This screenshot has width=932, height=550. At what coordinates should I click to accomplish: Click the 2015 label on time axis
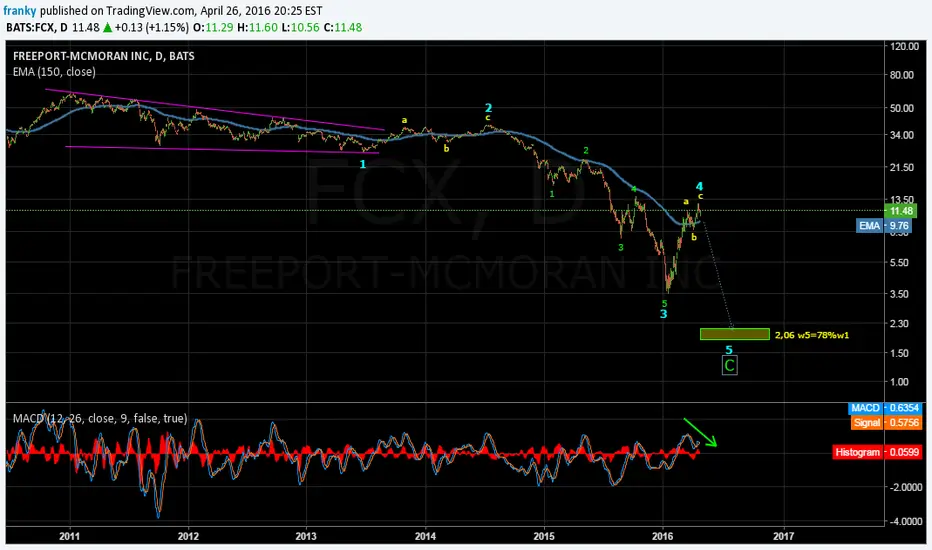tap(544, 536)
